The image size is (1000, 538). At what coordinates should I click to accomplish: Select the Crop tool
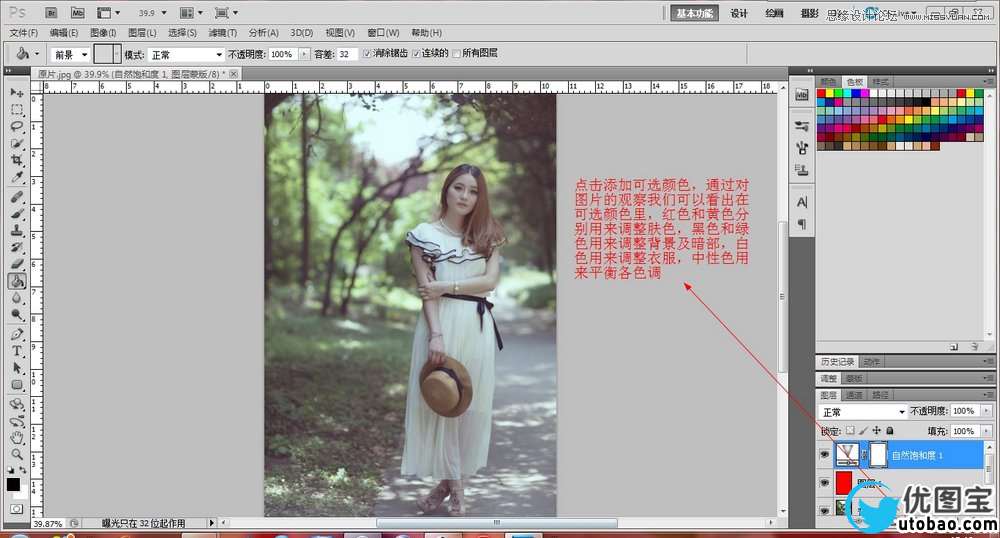point(17,160)
